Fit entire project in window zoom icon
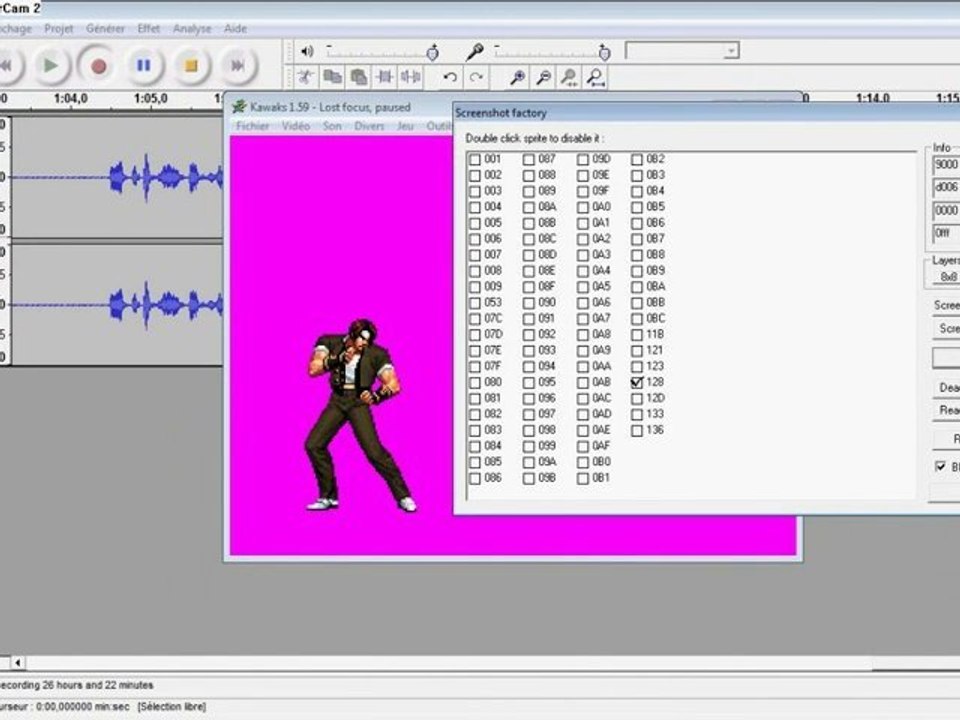The image size is (960, 720). pos(595,77)
